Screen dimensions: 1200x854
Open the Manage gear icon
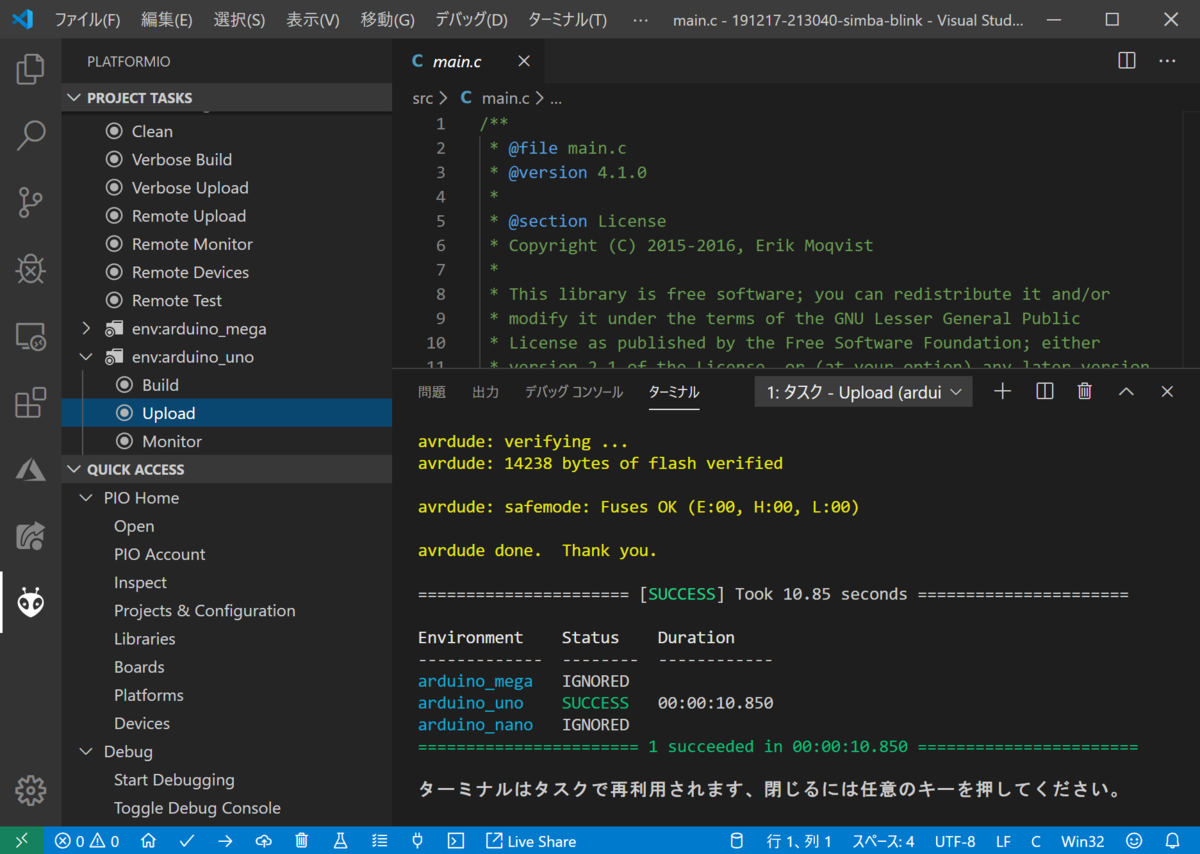coord(31,790)
